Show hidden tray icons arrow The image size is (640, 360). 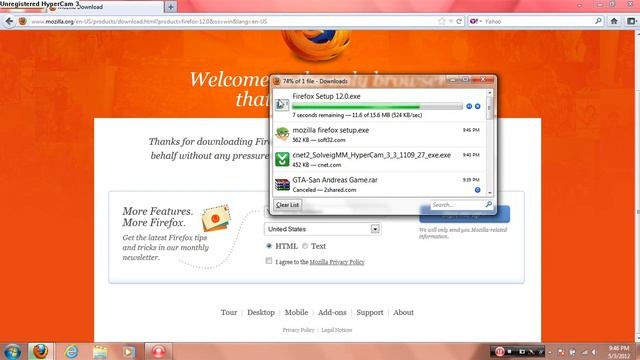click(550, 352)
